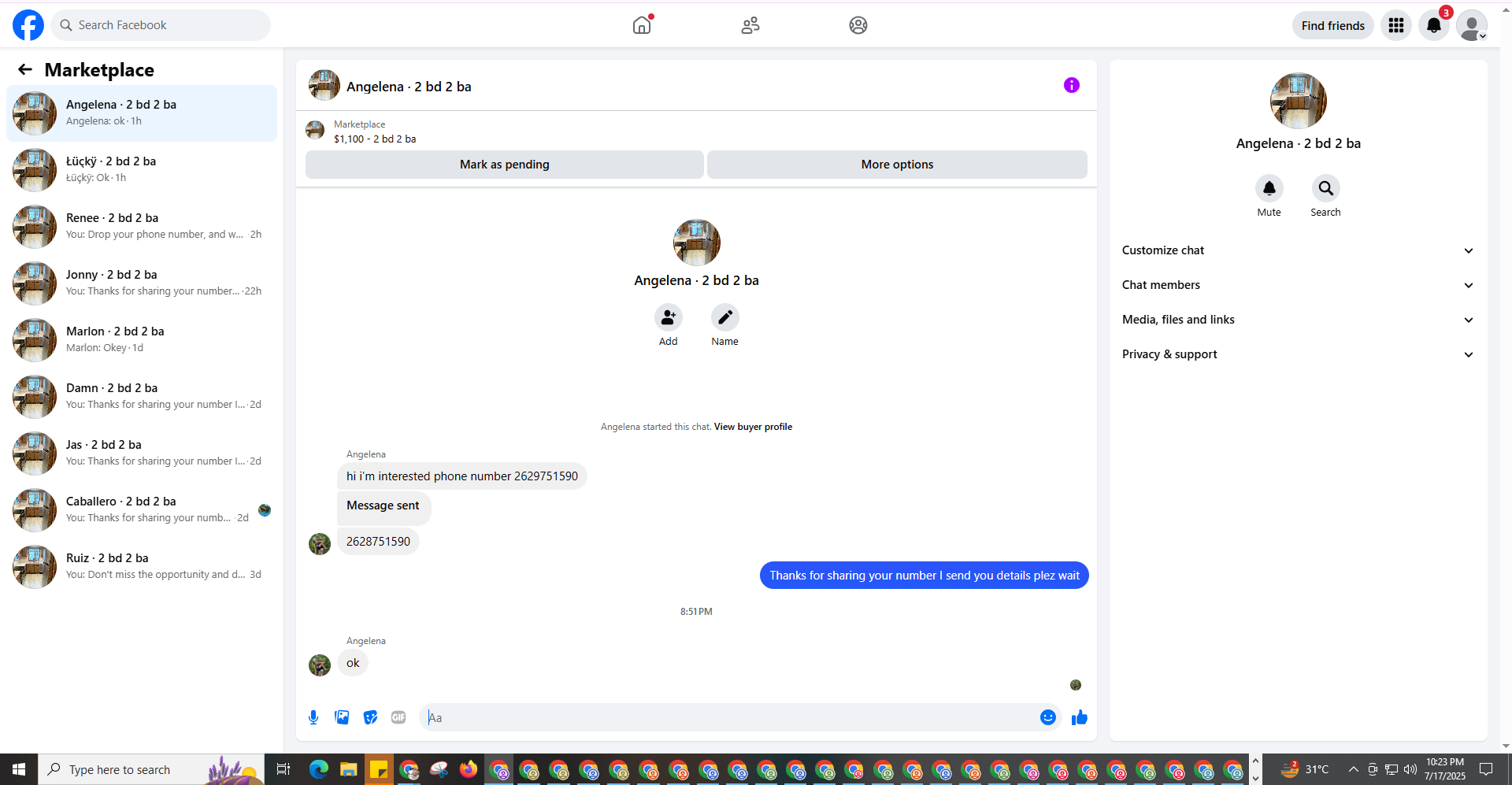Image resolution: width=1512 pixels, height=785 pixels.
Task: Open Ruiz conversation in list
Action: [142, 567]
